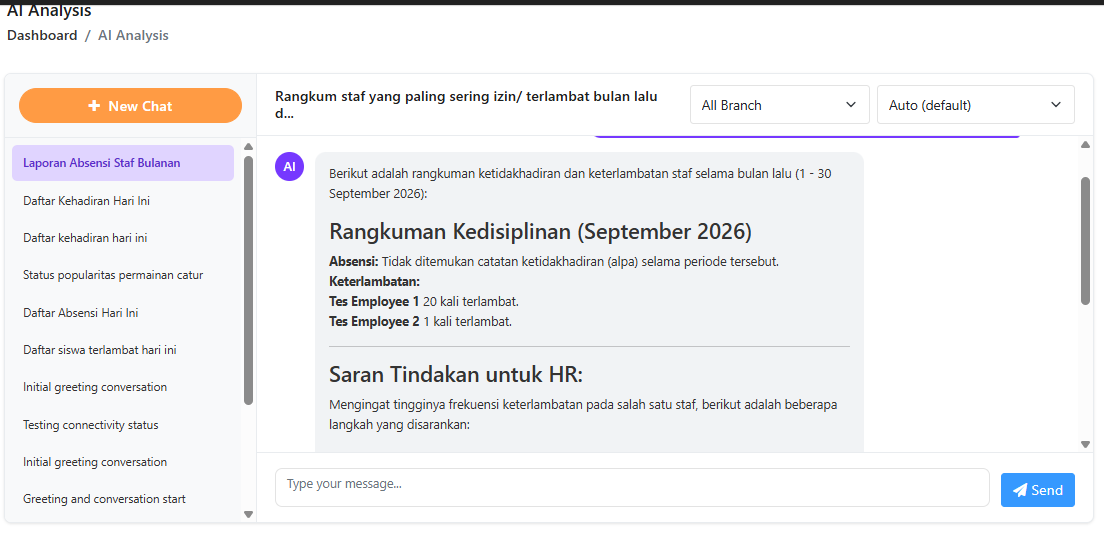Click conversation scrollbar down arrow
Screen dimensions: 1104x537
pos(1085,444)
